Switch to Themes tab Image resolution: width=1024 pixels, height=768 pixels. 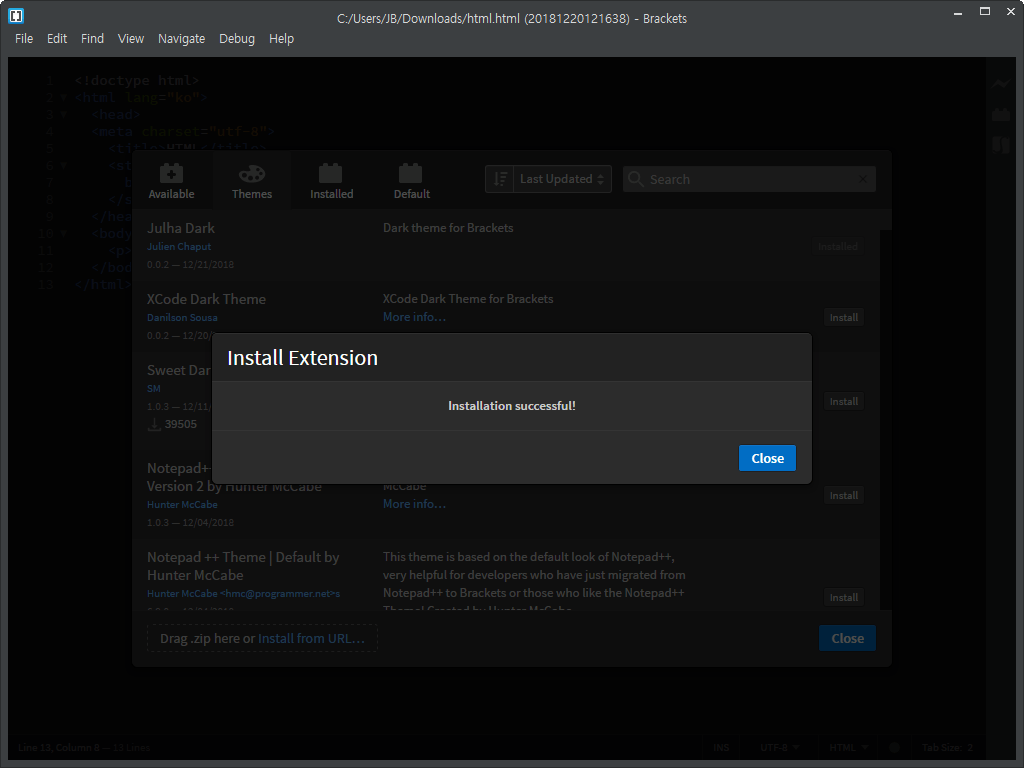click(251, 181)
